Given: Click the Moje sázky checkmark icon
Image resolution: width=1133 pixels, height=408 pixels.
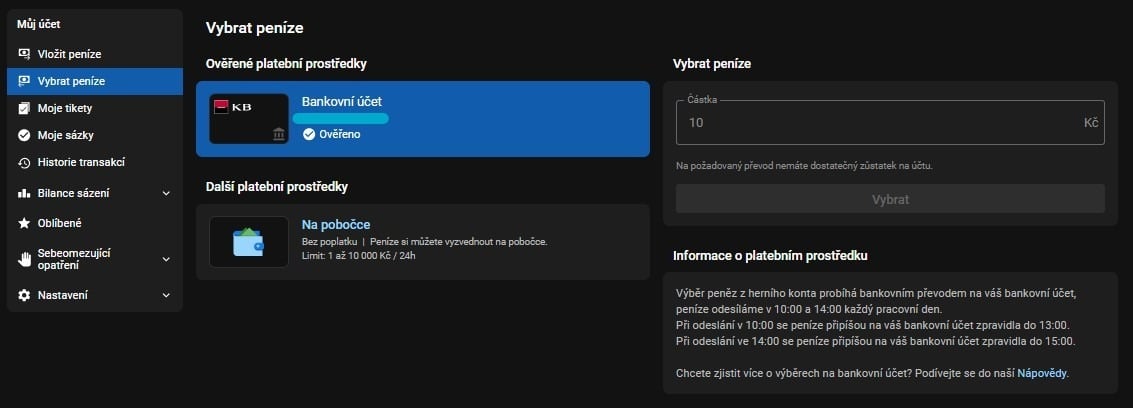Looking at the screenshot, I should click(x=24, y=135).
